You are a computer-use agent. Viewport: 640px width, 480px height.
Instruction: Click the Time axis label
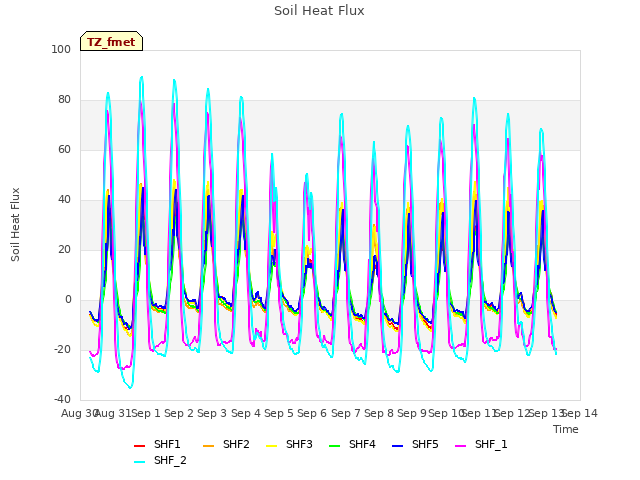tap(566, 429)
